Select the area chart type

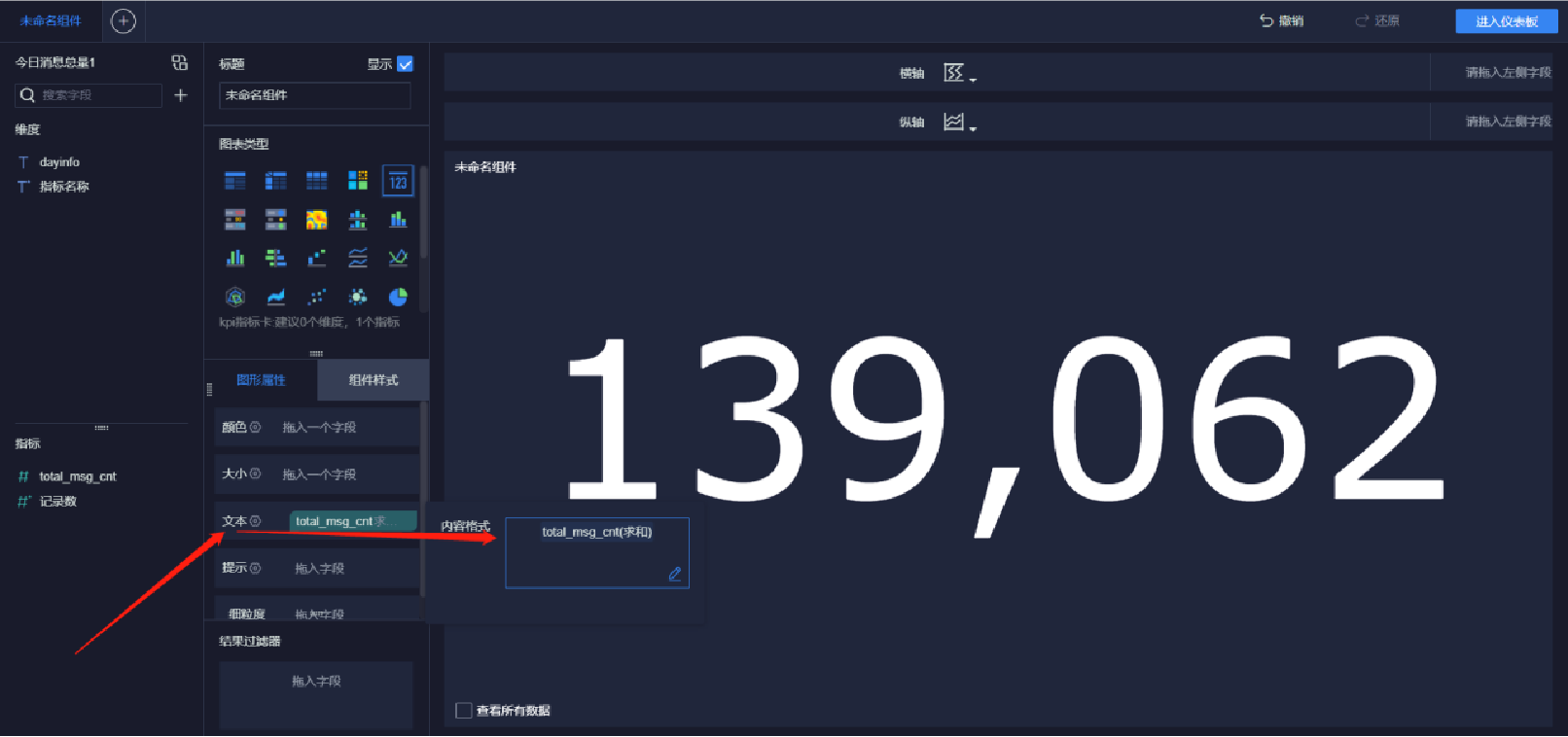tap(276, 297)
